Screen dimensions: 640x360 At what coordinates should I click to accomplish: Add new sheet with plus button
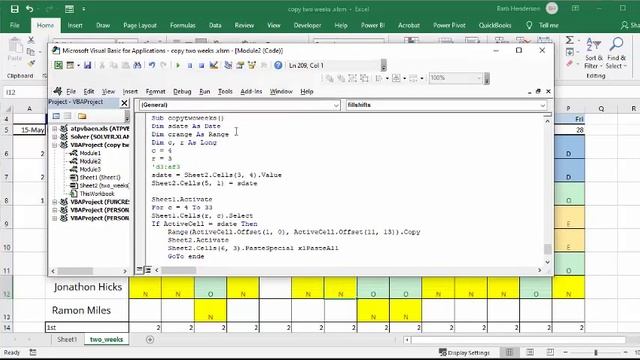click(x=150, y=340)
